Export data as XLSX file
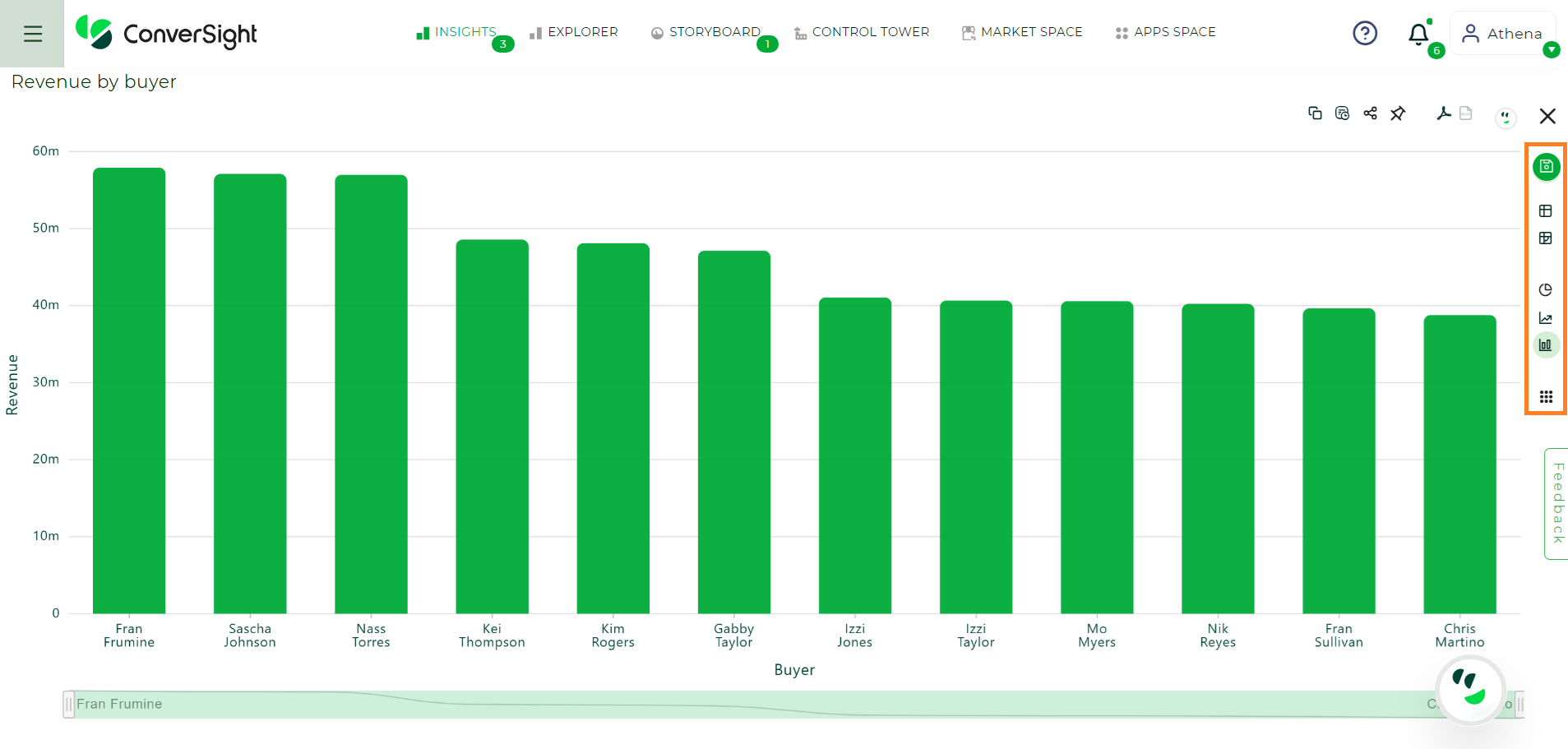Screen dimensions: 1568x749 pos(1465,113)
